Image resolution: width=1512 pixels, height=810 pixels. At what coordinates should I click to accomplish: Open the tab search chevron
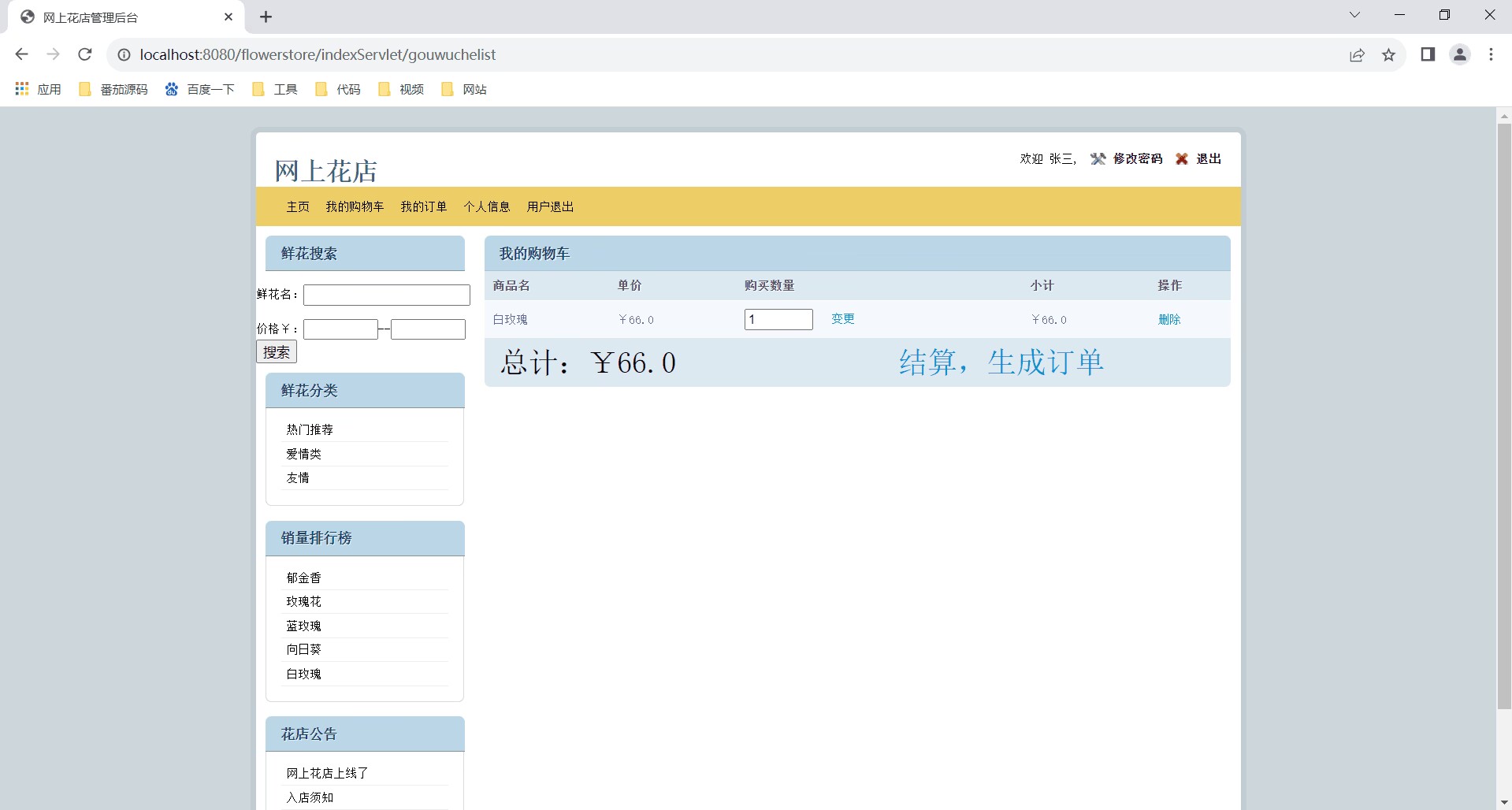tap(1354, 15)
